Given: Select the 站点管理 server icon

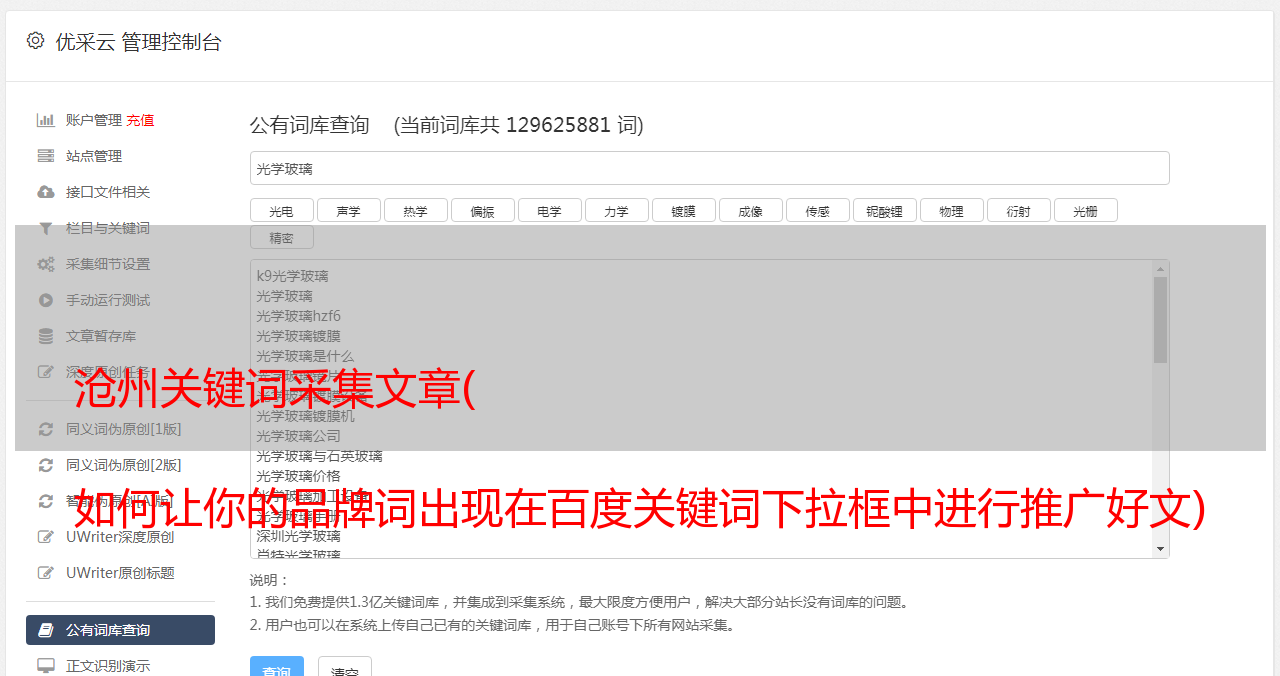Looking at the screenshot, I should coord(46,156).
